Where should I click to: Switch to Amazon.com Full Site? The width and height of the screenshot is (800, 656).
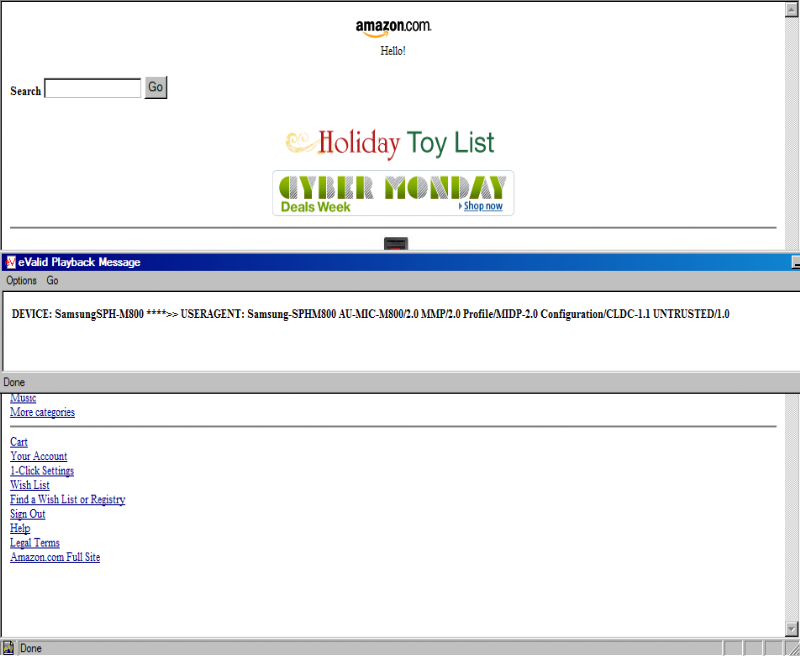pyautogui.click(x=55, y=557)
